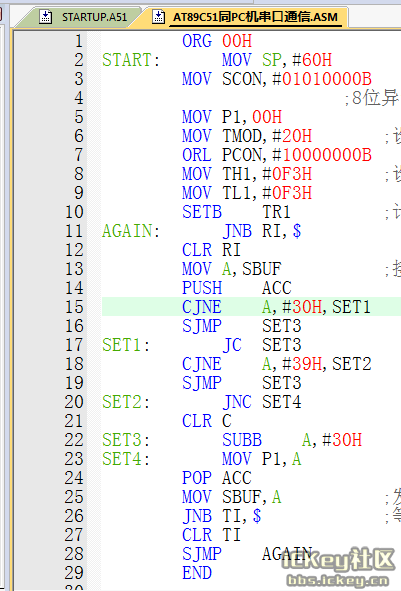
Task: Click the POP ACC instruction
Action: pos(217,478)
